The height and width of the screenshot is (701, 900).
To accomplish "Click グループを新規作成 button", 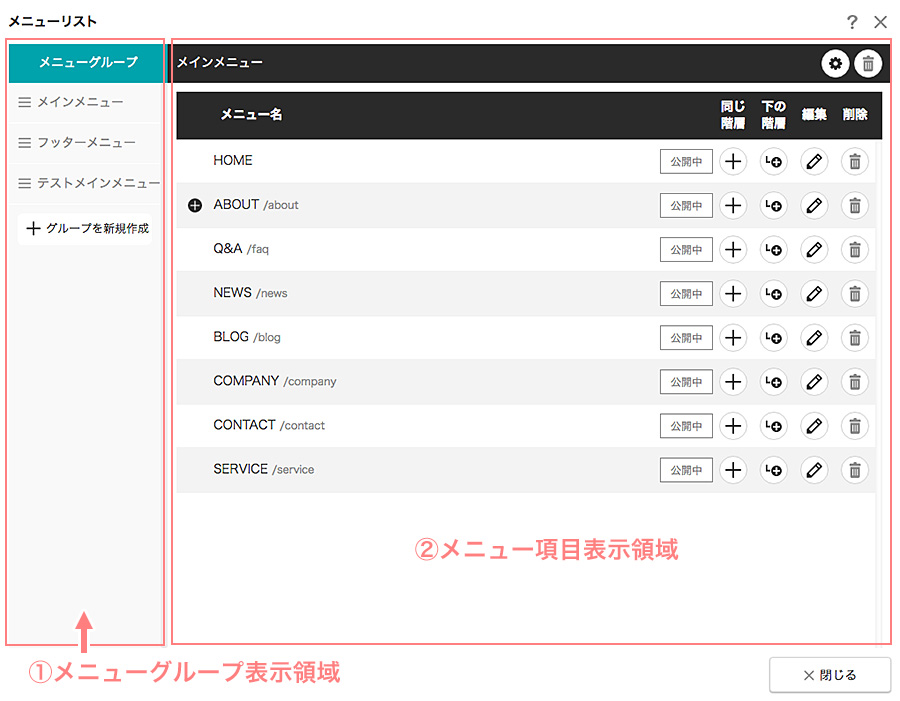I will click(x=86, y=228).
